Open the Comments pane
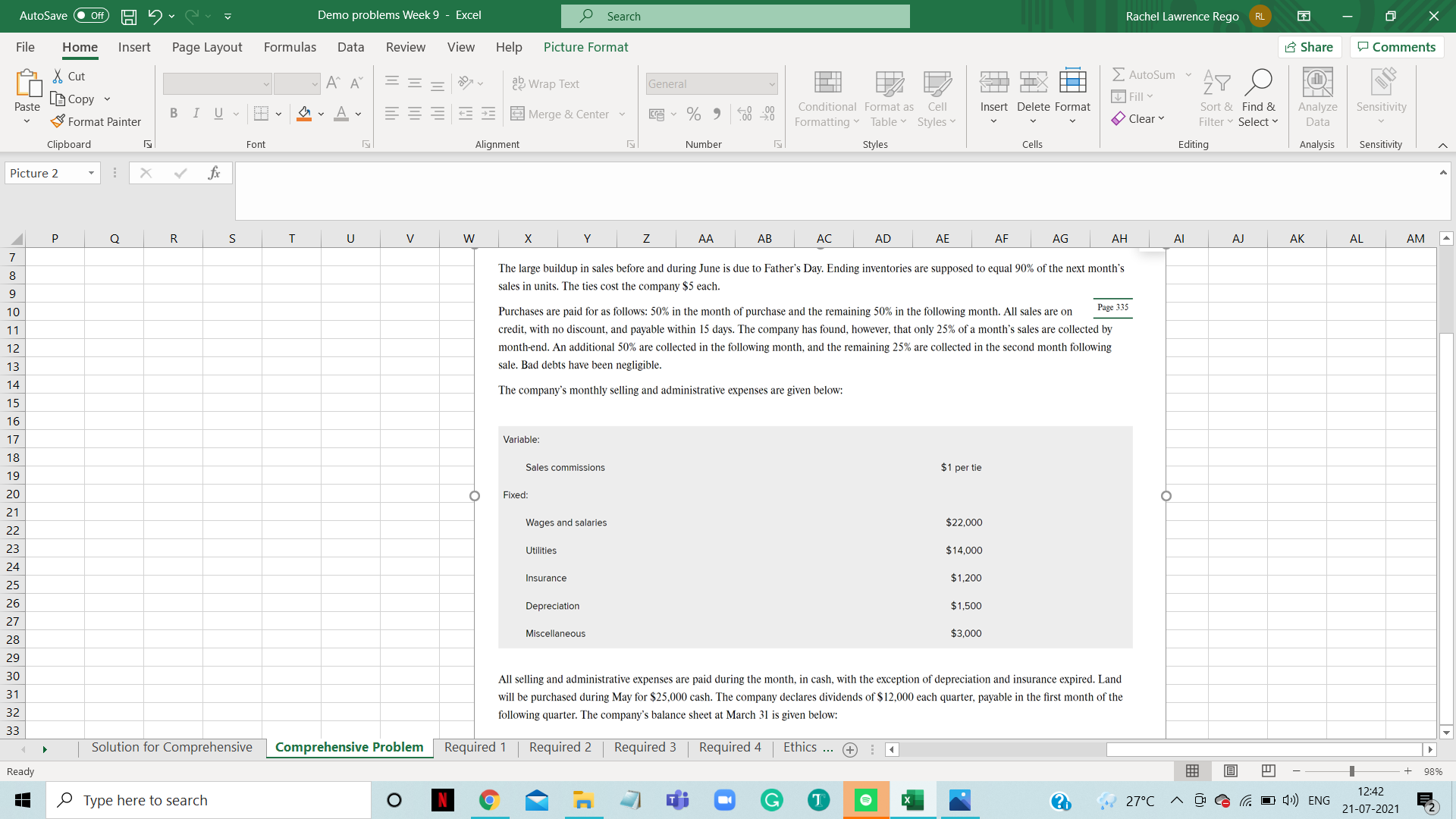This screenshot has width=1456, height=819. [x=1396, y=46]
